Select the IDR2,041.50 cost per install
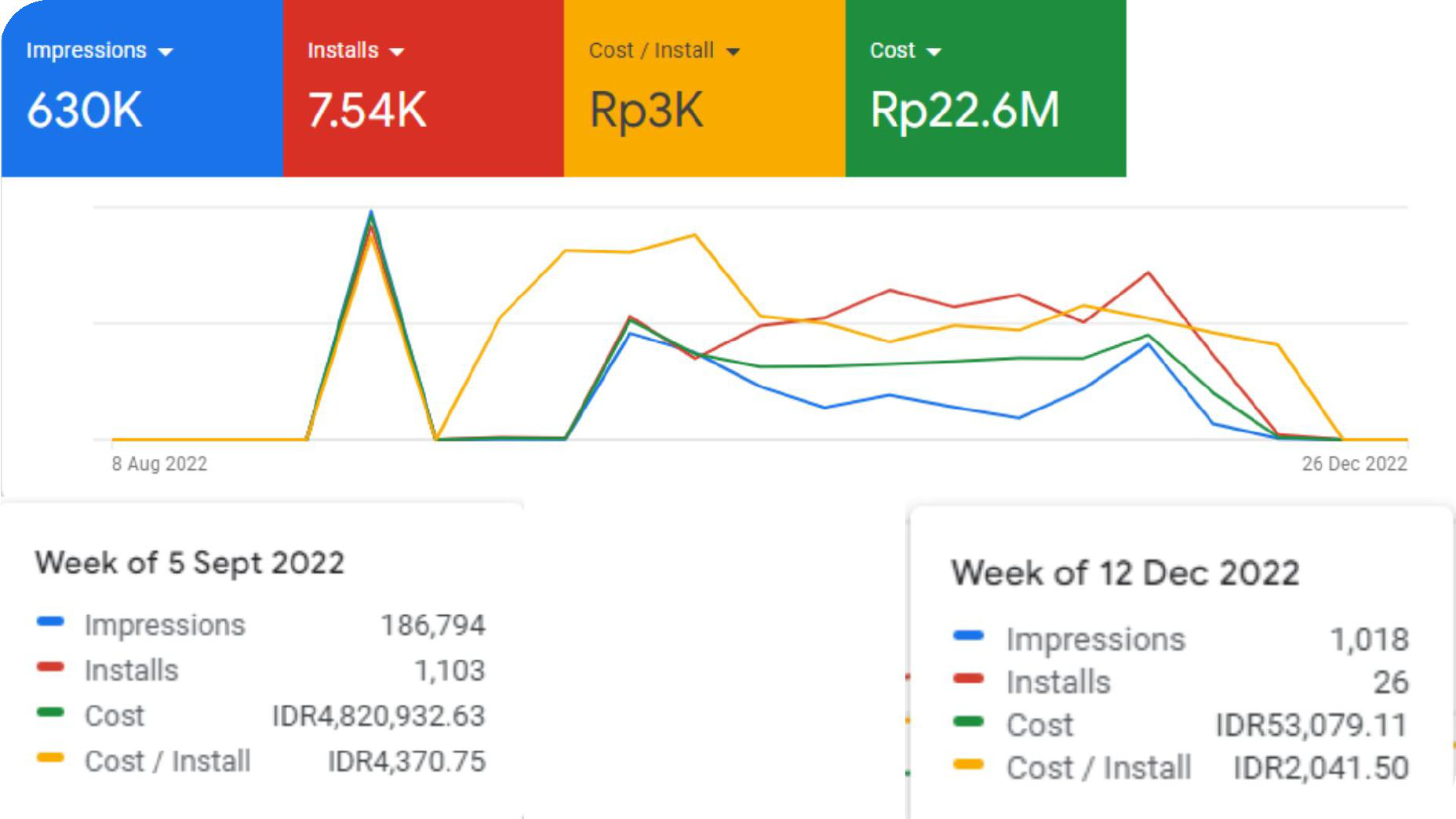Image resolution: width=1456 pixels, height=819 pixels. 1321,768
